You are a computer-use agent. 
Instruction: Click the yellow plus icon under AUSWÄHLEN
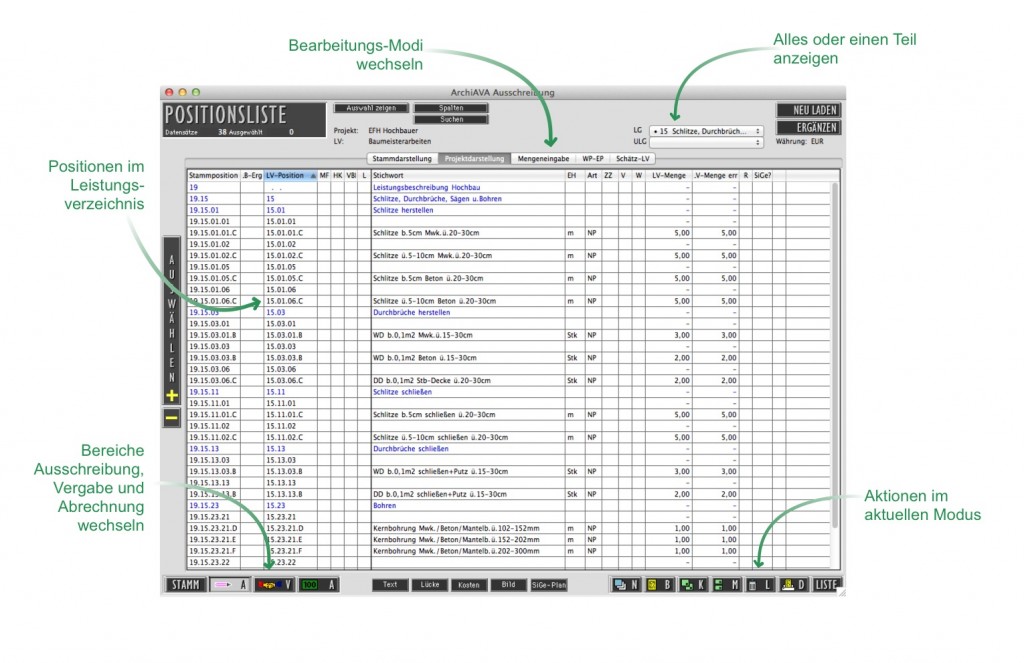tap(172, 396)
